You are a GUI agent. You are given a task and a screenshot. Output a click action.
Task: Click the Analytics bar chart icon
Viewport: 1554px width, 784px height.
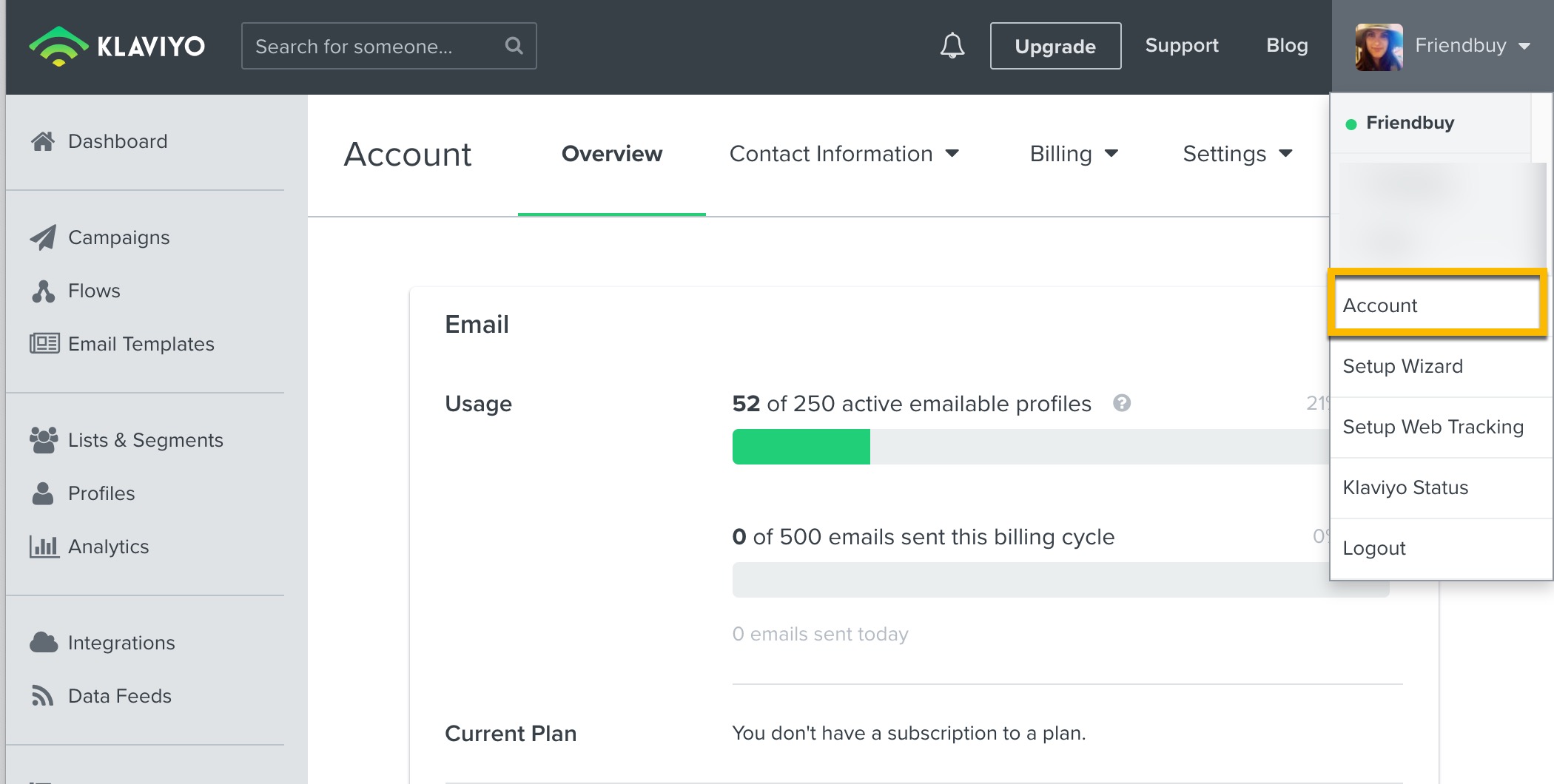(44, 547)
